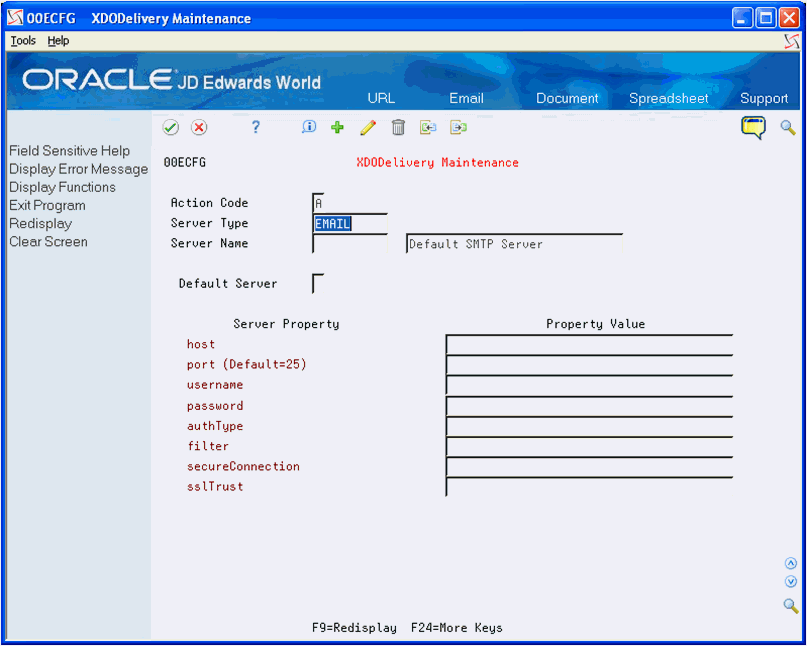Click the Property Value column header
807x646 pixels.
tap(595, 324)
